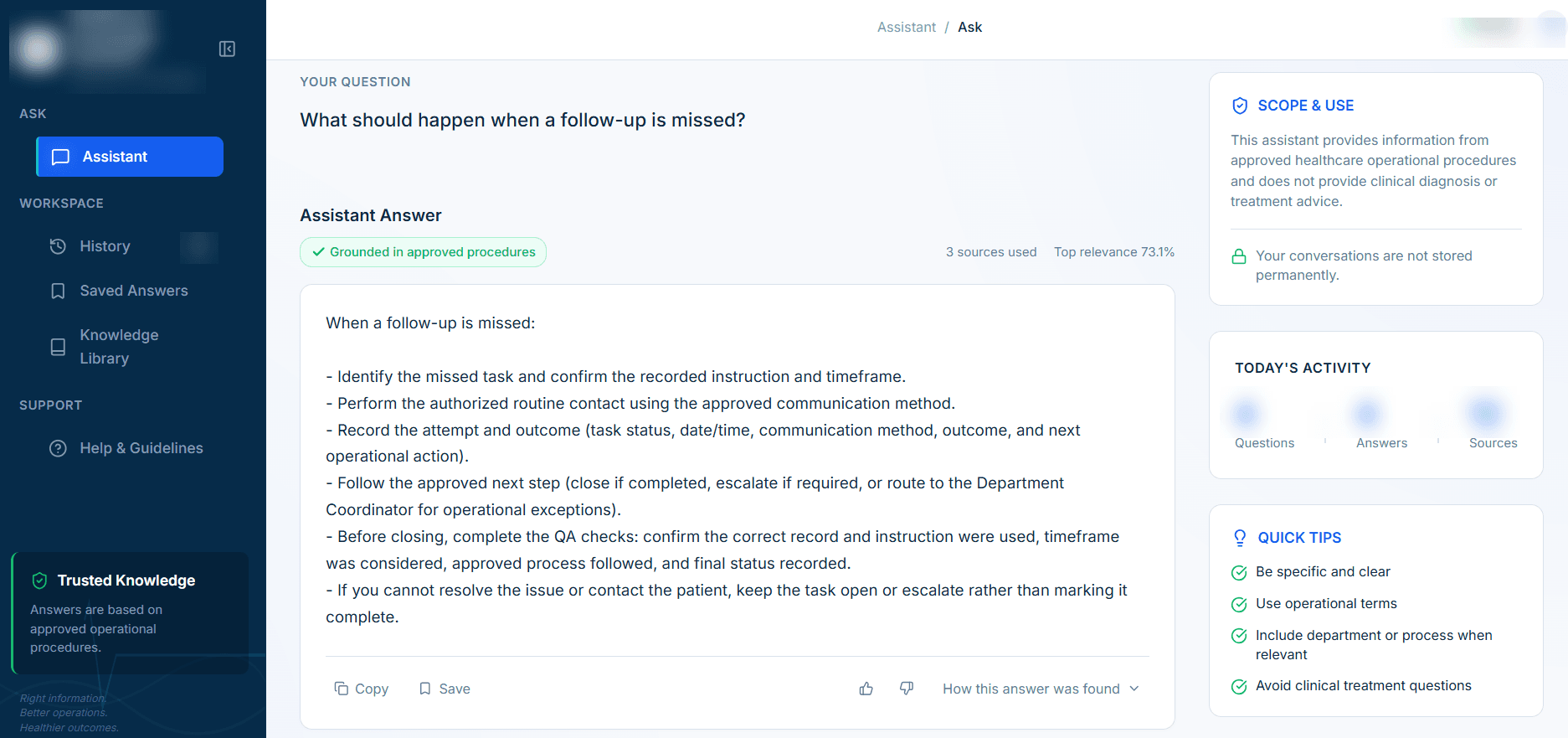Screen dimensions: 1568x738
Task: Click the Knowledge Library book icon
Action: (x=58, y=347)
